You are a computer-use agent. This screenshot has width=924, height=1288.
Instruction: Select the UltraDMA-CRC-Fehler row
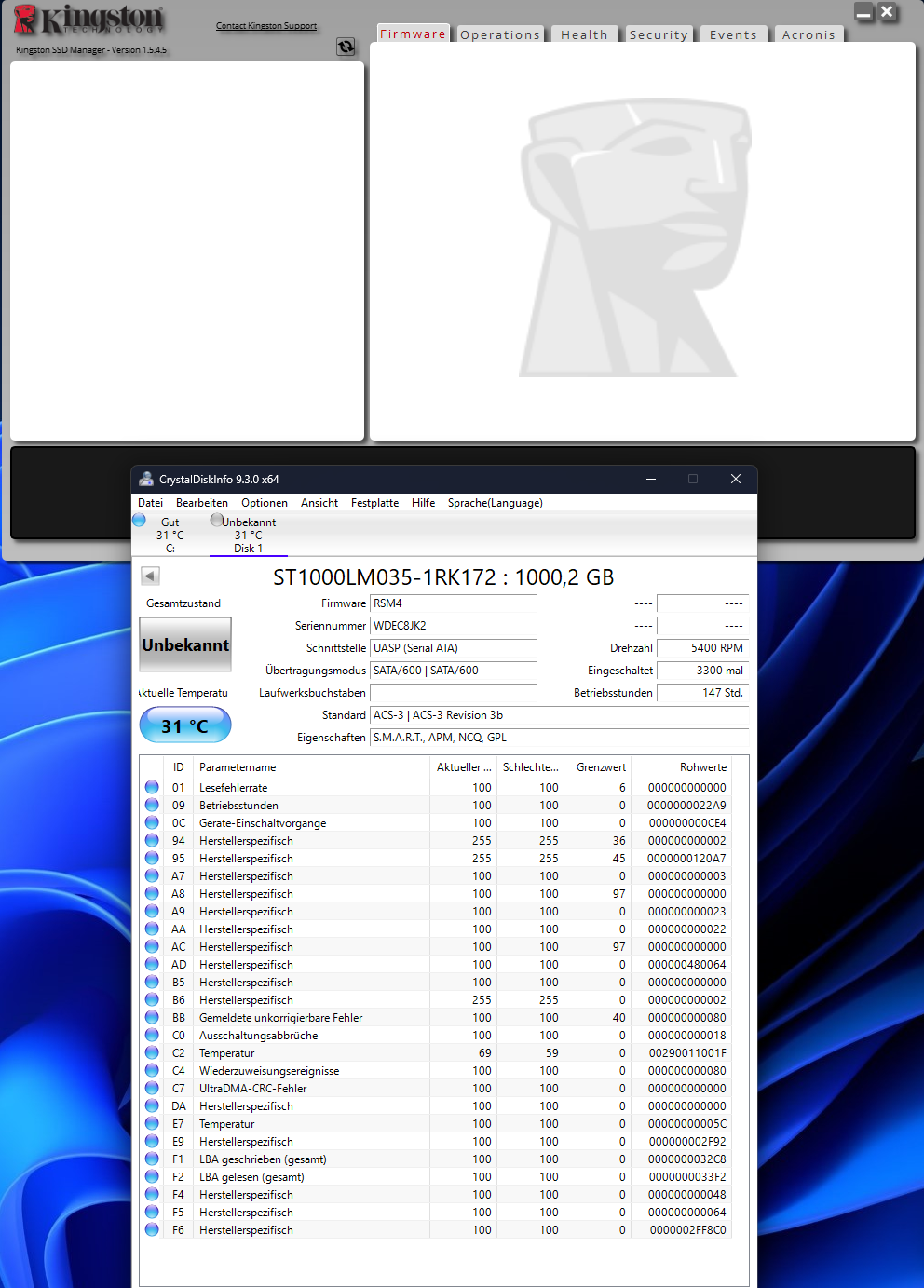tap(436, 1089)
